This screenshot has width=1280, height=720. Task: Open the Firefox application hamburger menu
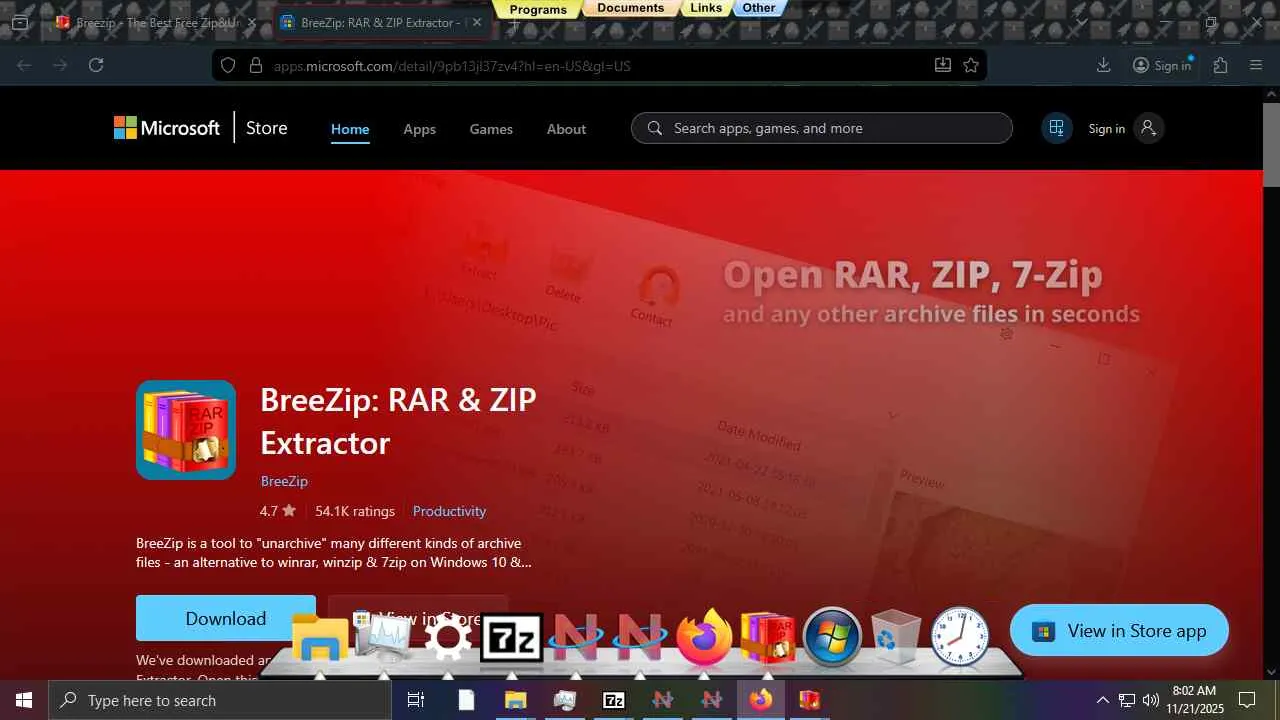(x=1257, y=65)
